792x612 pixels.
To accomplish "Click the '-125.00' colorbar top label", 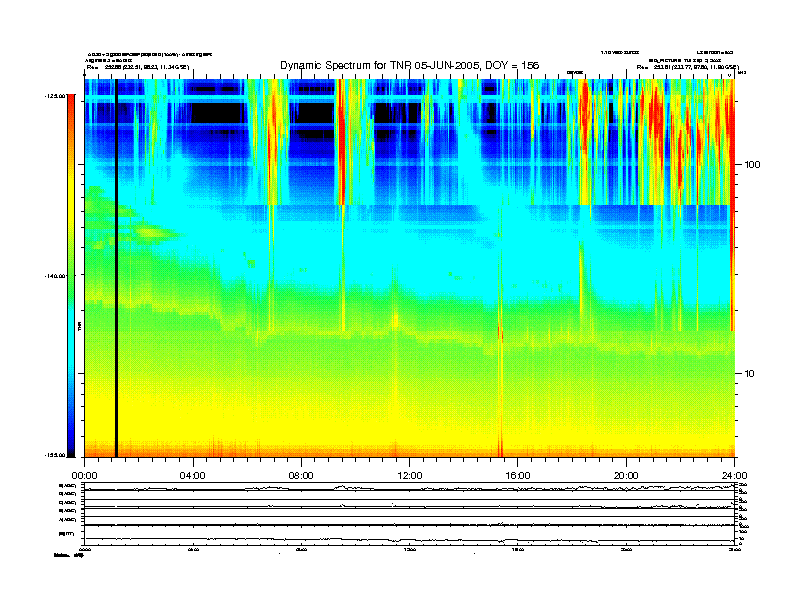I will click(x=55, y=95).
